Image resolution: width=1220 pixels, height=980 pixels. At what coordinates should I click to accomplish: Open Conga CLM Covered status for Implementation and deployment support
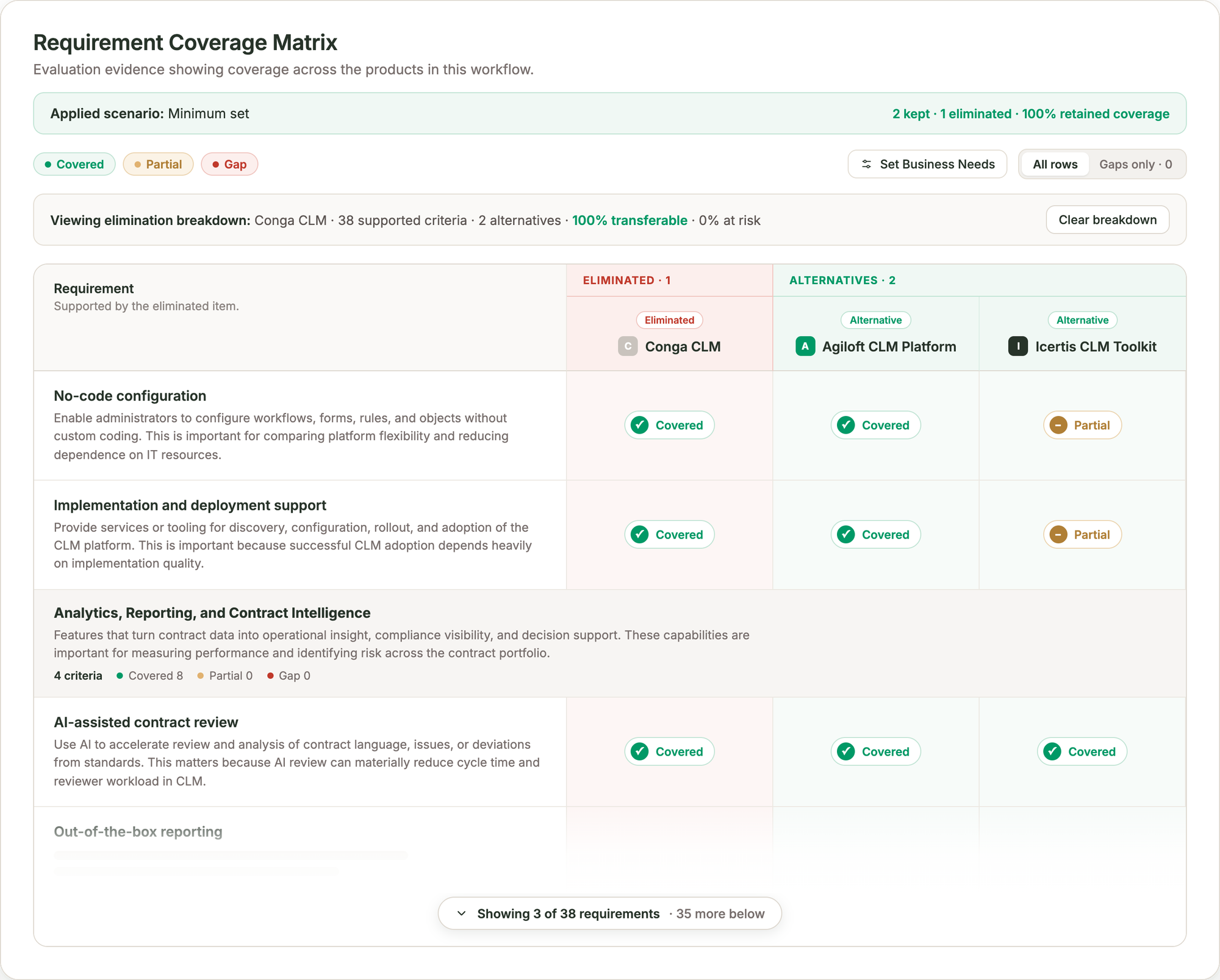[669, 534]
